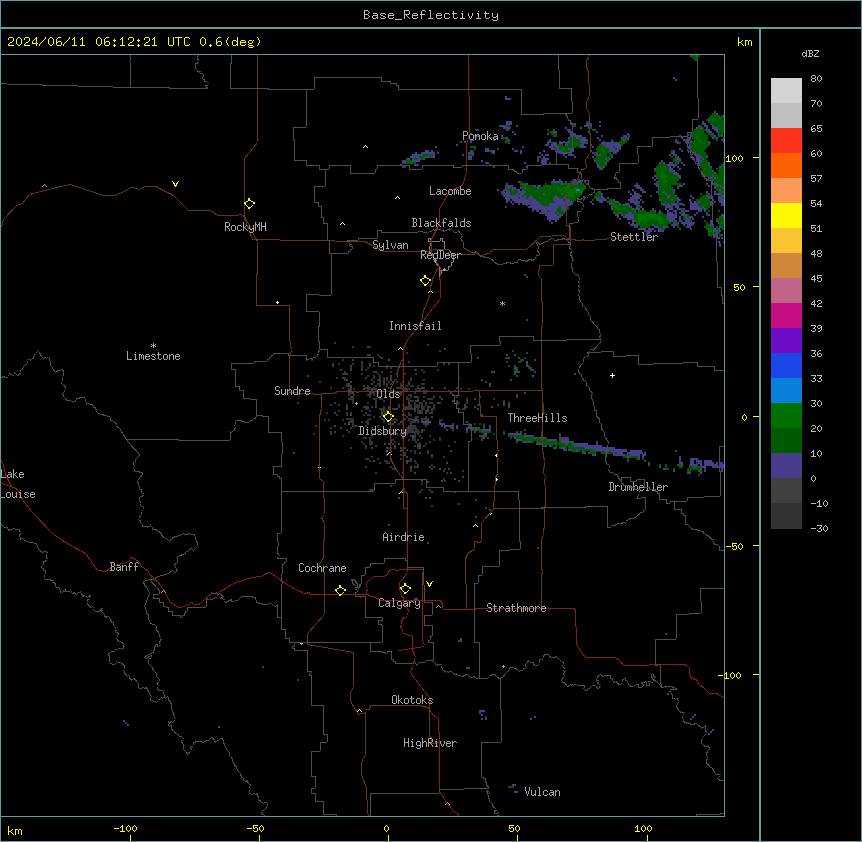Click the km unit label at top right
This screenshot has height=842, width=862.
click(x=744, y=42)
